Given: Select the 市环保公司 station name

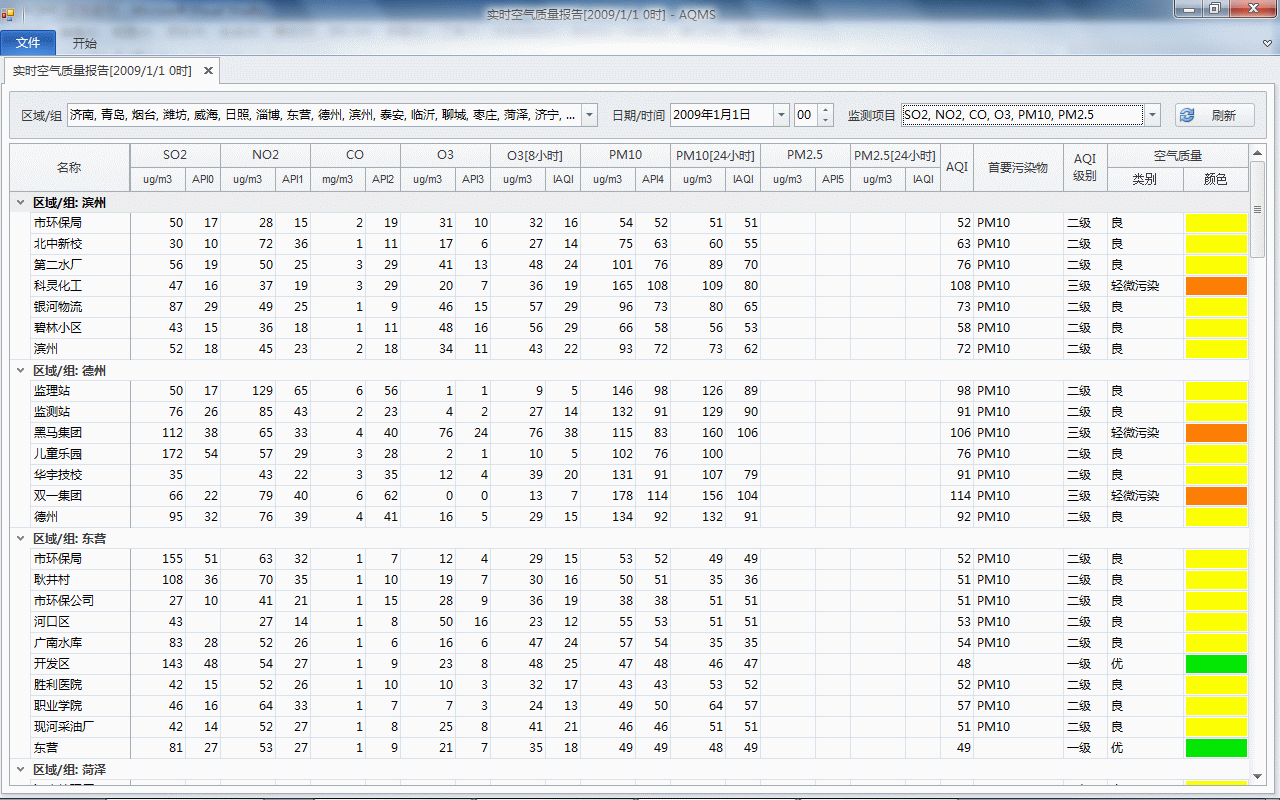Looking at the screenshot, I should pos(64,601).
